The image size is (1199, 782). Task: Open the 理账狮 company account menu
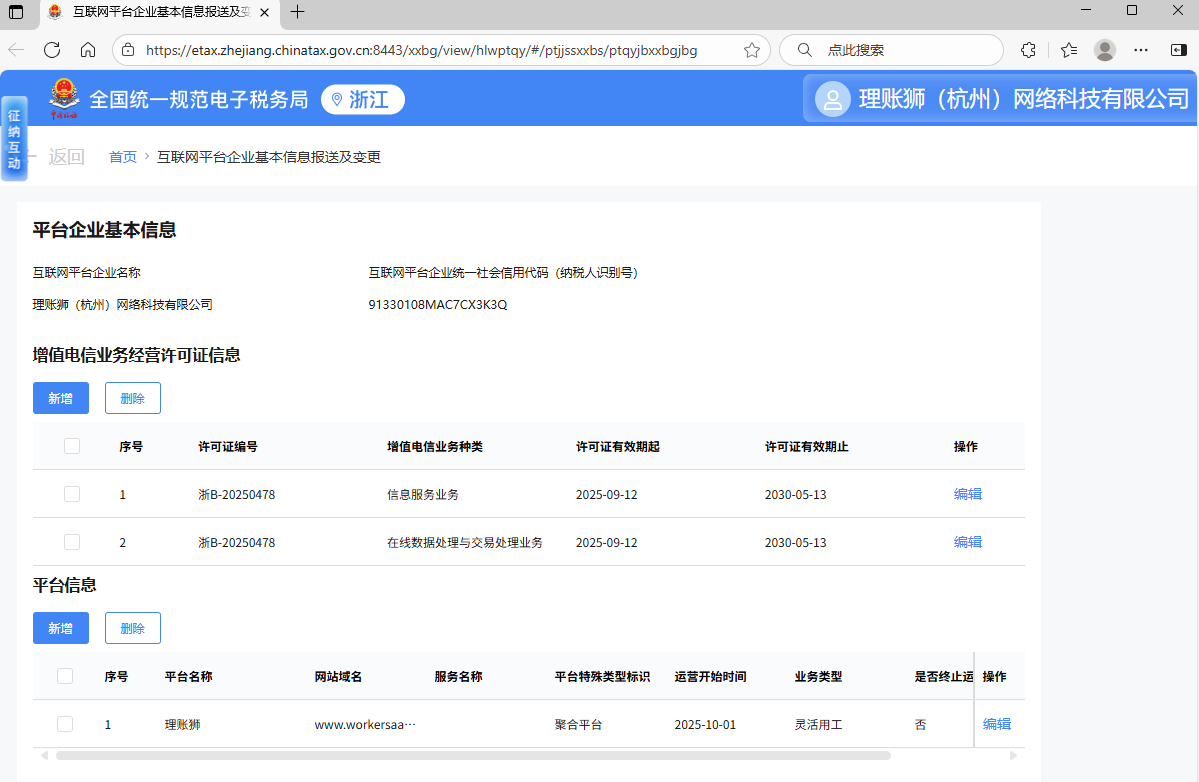(1002, 99)
